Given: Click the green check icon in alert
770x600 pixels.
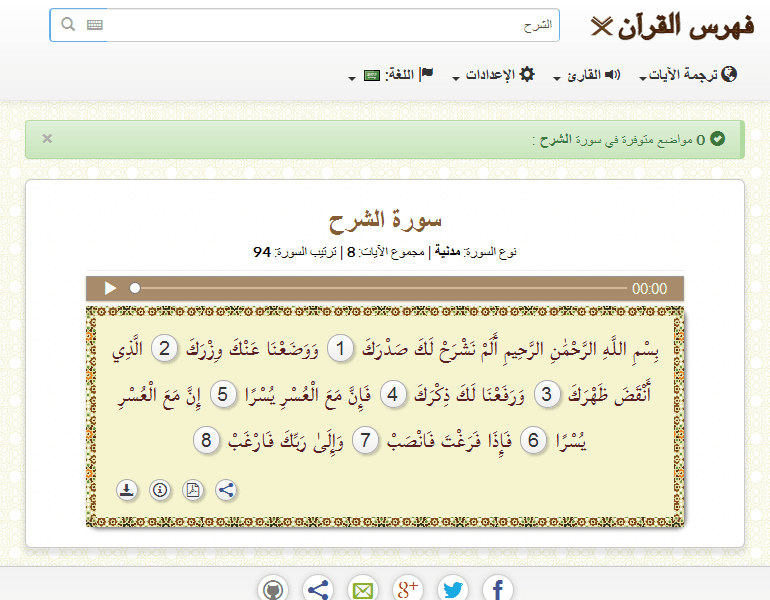Looking at the screenshot, I should coord(717,139).
